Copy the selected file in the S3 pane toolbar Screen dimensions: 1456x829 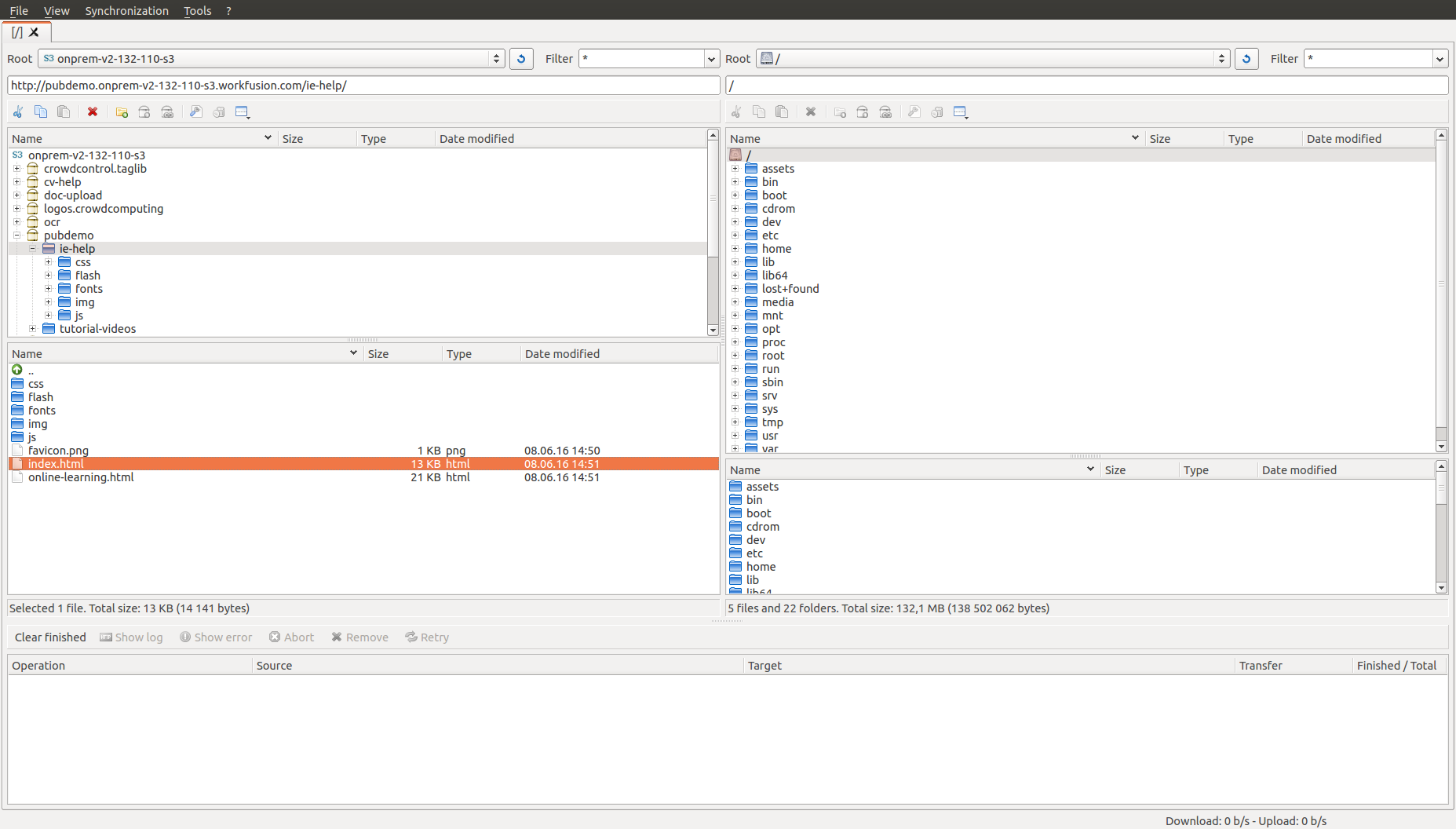(41, 112)
